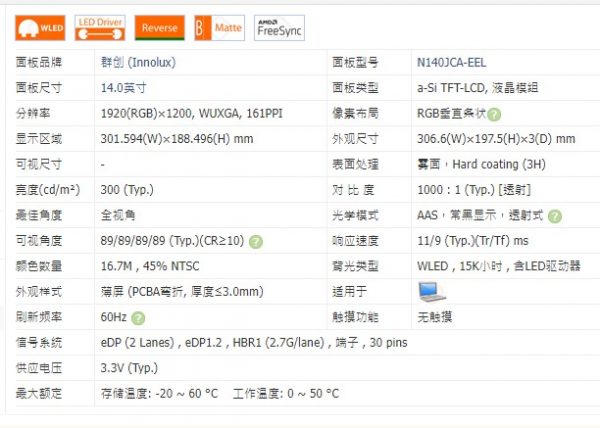Open the 群创 (Innolux) brand link
Screen dimensions: 600x428
141,62
